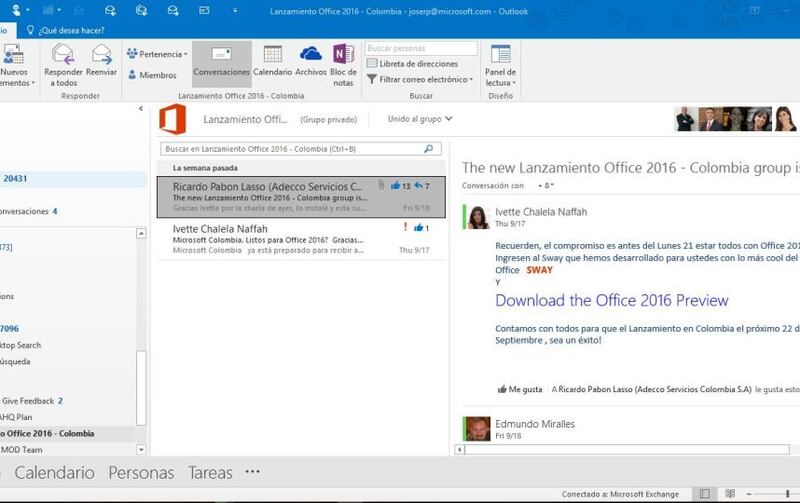Image resolution: width=800 pixels, height=503 pixels.
Task: Open the Pertenencia dropdown
Action: pos(157,54)
